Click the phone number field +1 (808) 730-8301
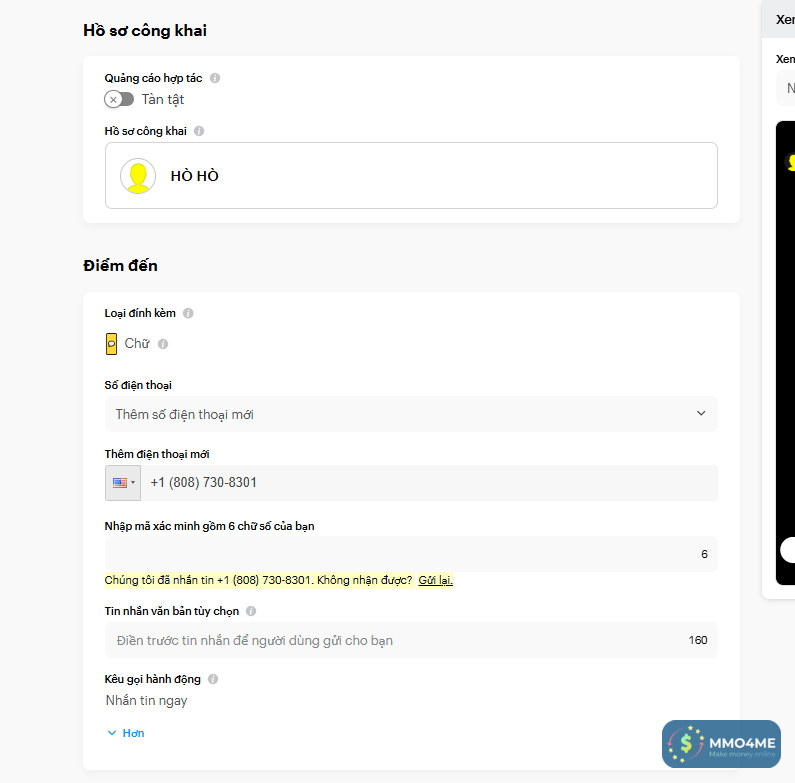Viewport: 795px width, 783px height. click(x=430, y=482)
